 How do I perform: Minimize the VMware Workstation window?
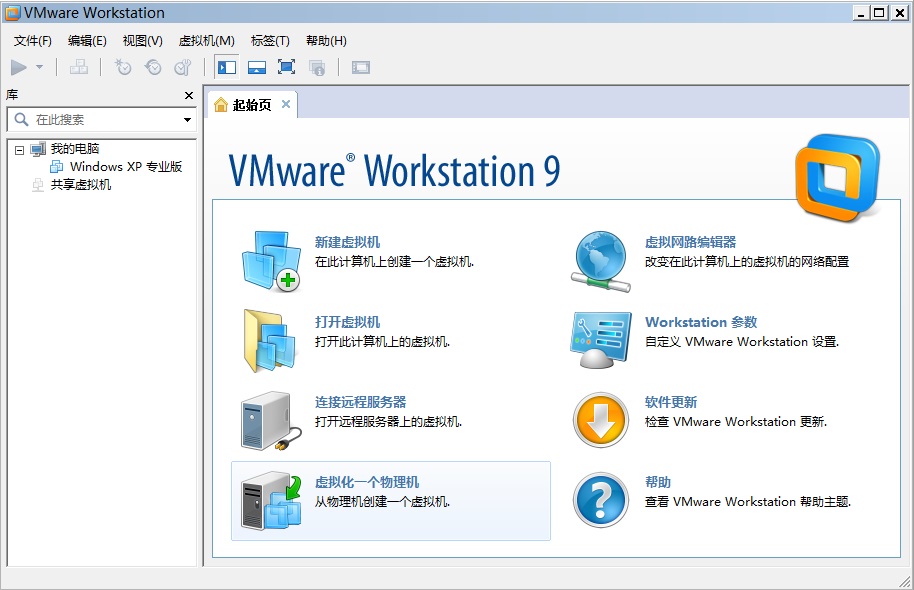[860, 13]
